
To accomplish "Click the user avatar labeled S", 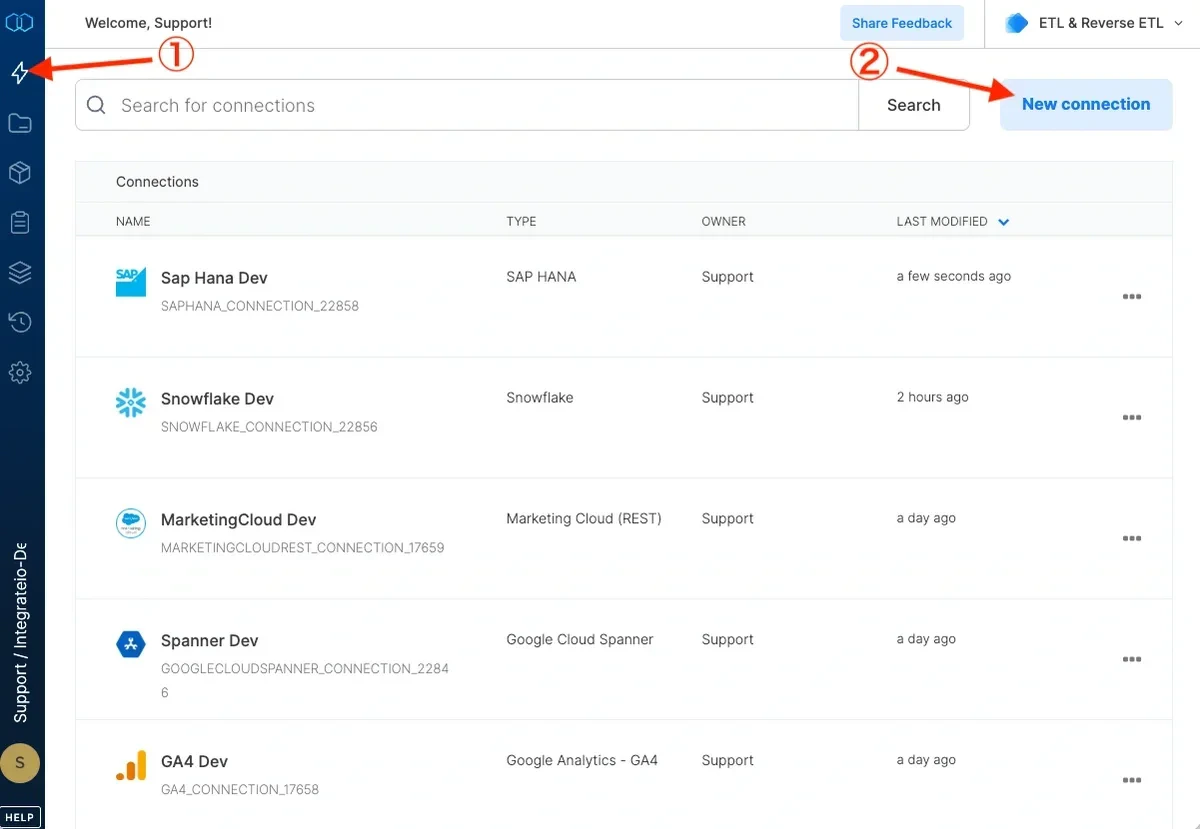I will click(20, 763).
